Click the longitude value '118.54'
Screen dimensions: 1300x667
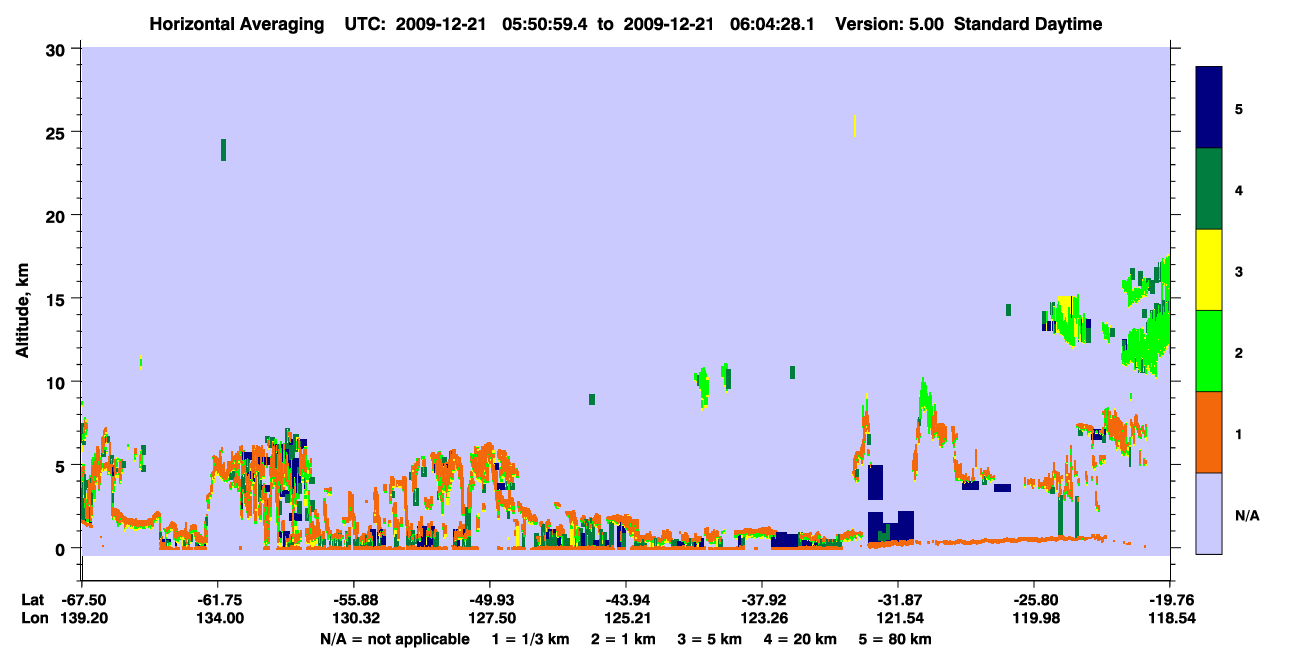point(1170,619)
